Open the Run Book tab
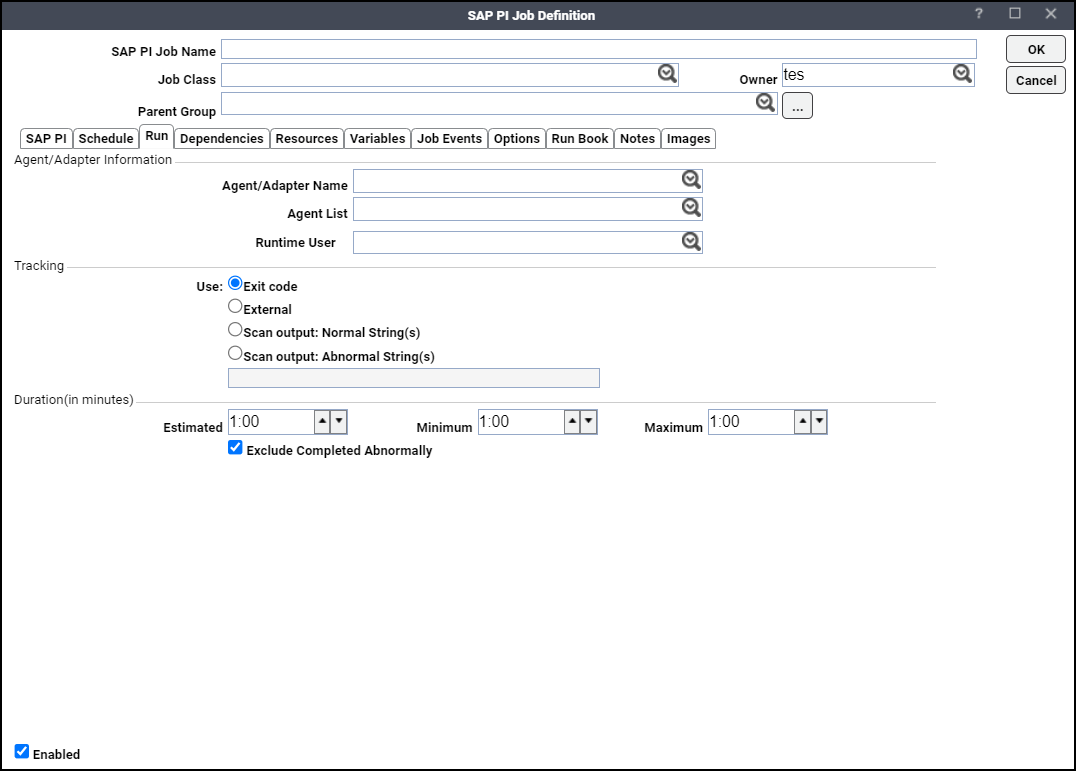This screenshot has height=771, width=1076. 580,139
